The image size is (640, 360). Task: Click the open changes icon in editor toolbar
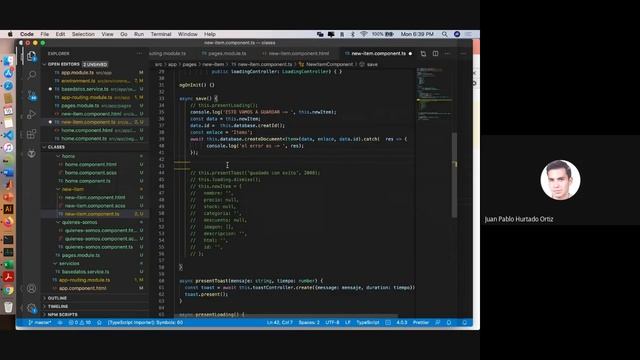(423, 53)
